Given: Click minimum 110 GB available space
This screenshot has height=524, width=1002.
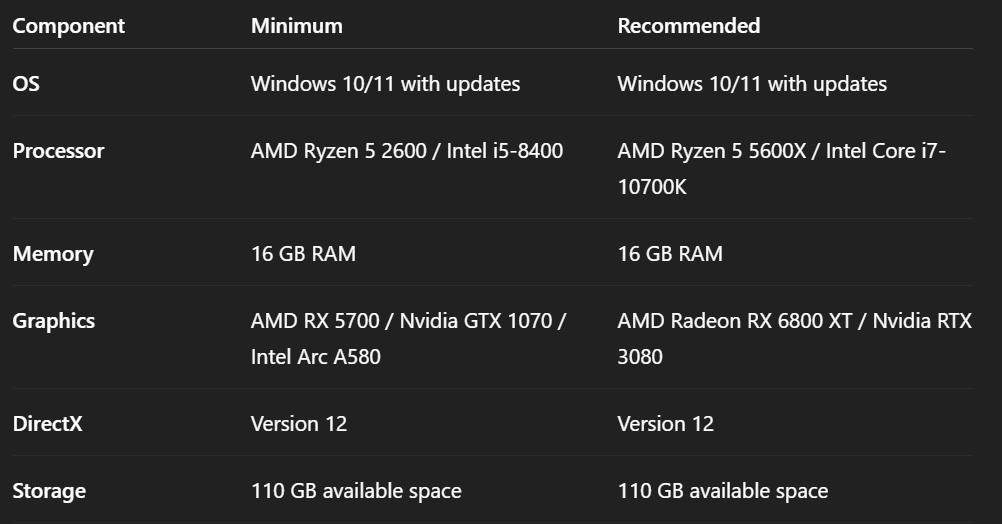Looking at the screenshot, I should pyautogui.click(x=356, y=491).
